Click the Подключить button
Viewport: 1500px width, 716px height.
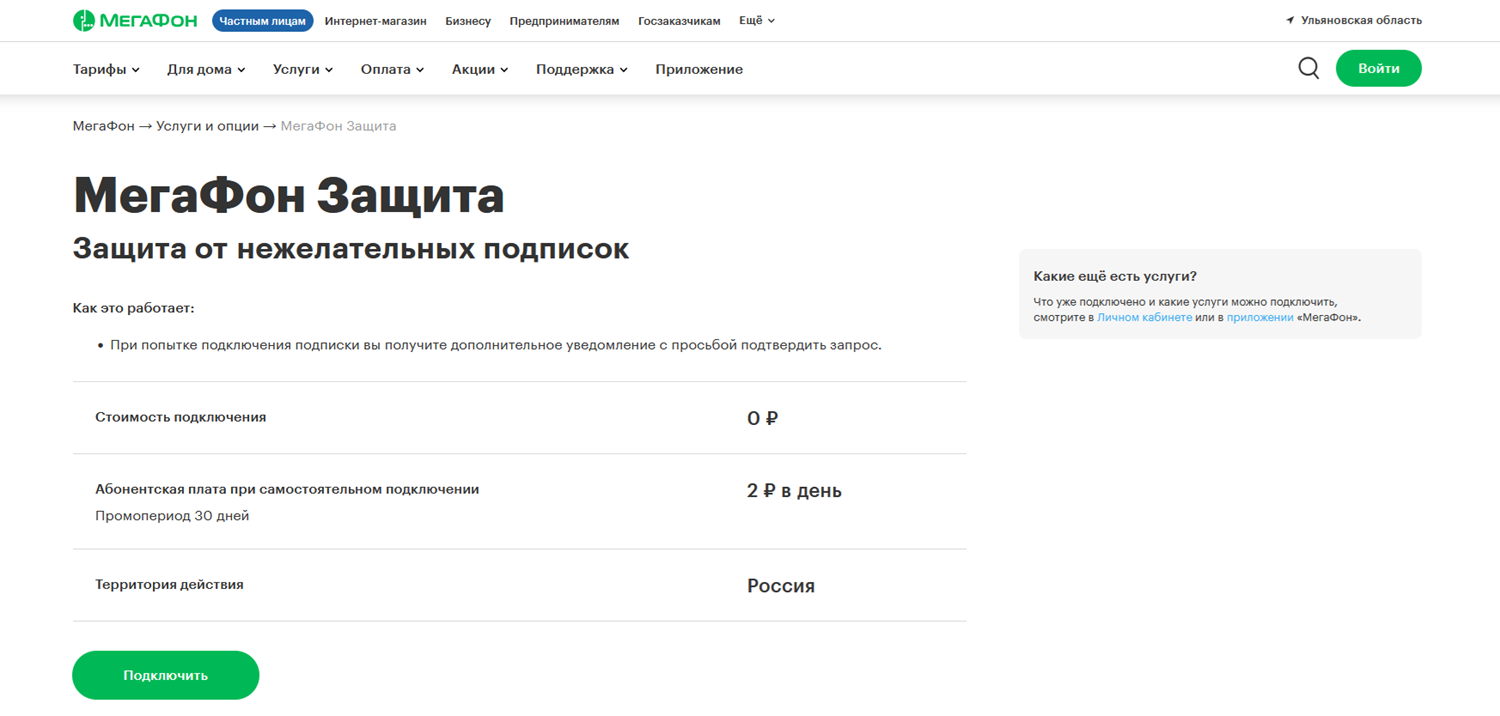coord(166,675)
